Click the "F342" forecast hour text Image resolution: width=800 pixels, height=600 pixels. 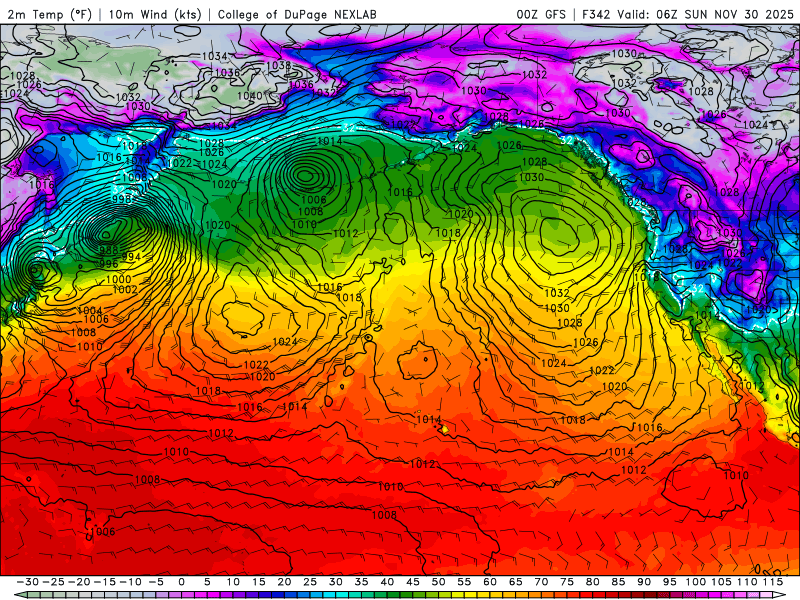tap(596, 14)
